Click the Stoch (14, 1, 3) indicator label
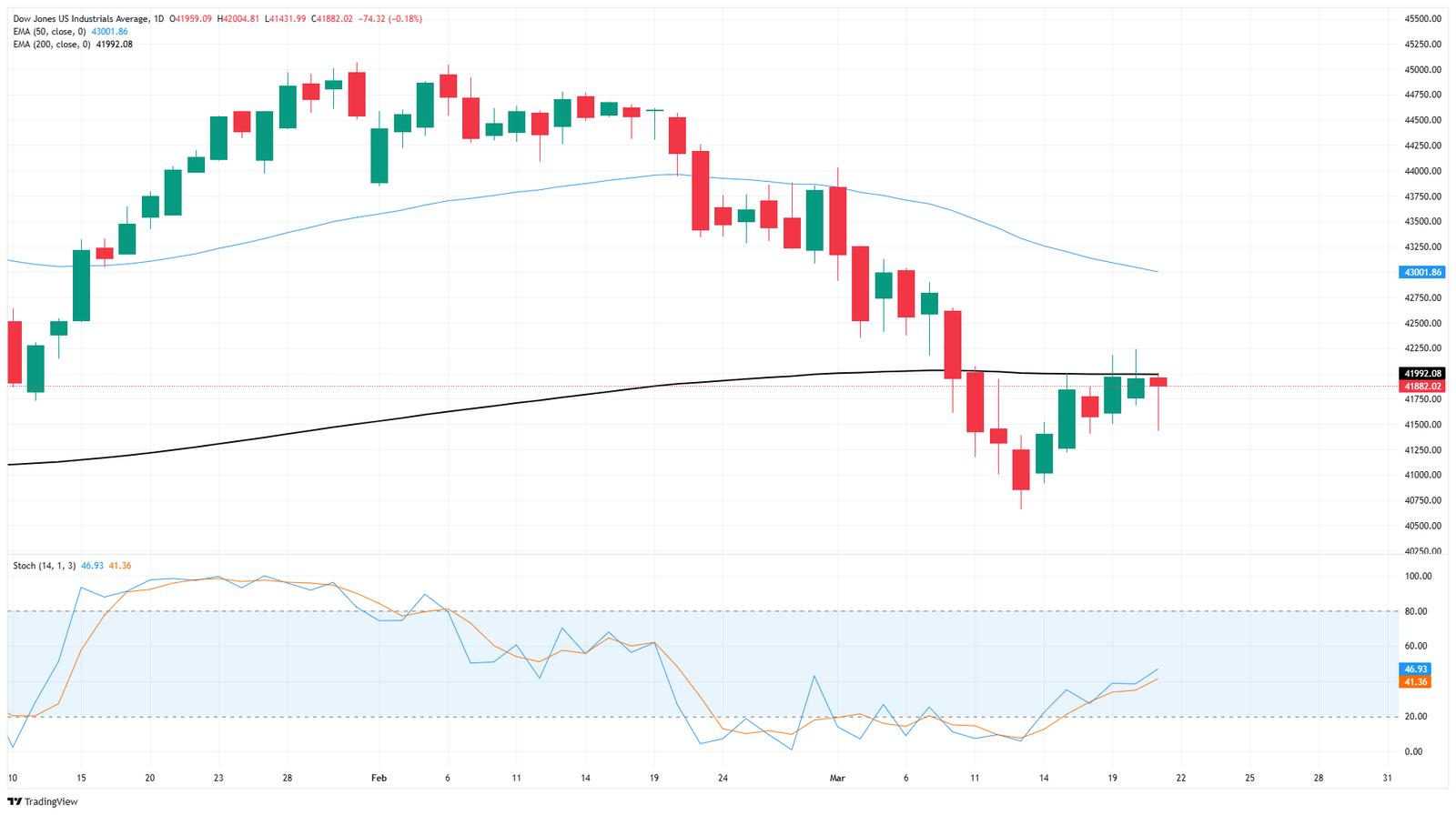This screenshot has height=815, width=1456. click(x=45, y=566)
